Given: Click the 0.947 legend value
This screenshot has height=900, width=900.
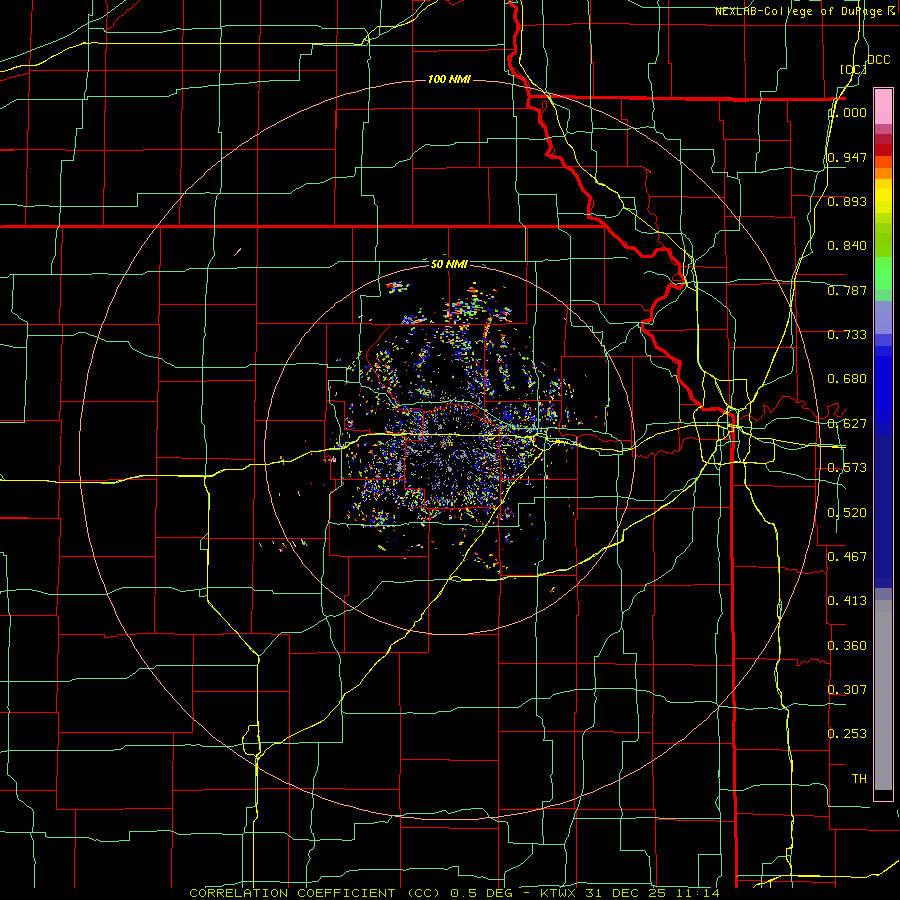Looking at the screenshot, I should click(847, 157).
